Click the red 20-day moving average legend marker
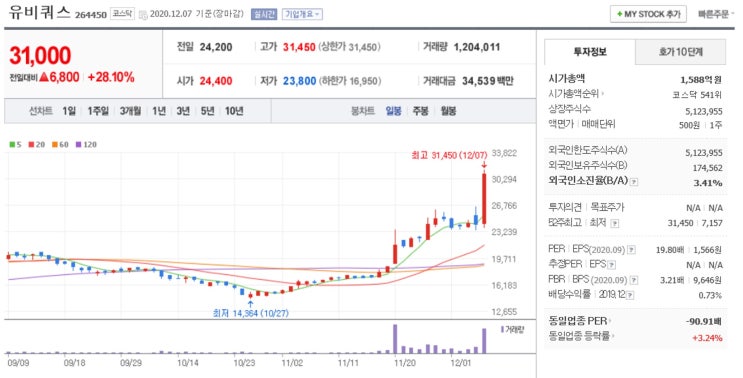The width and height of the screenshot is (743, 378). pyautogui.click(x=31, y=144)
